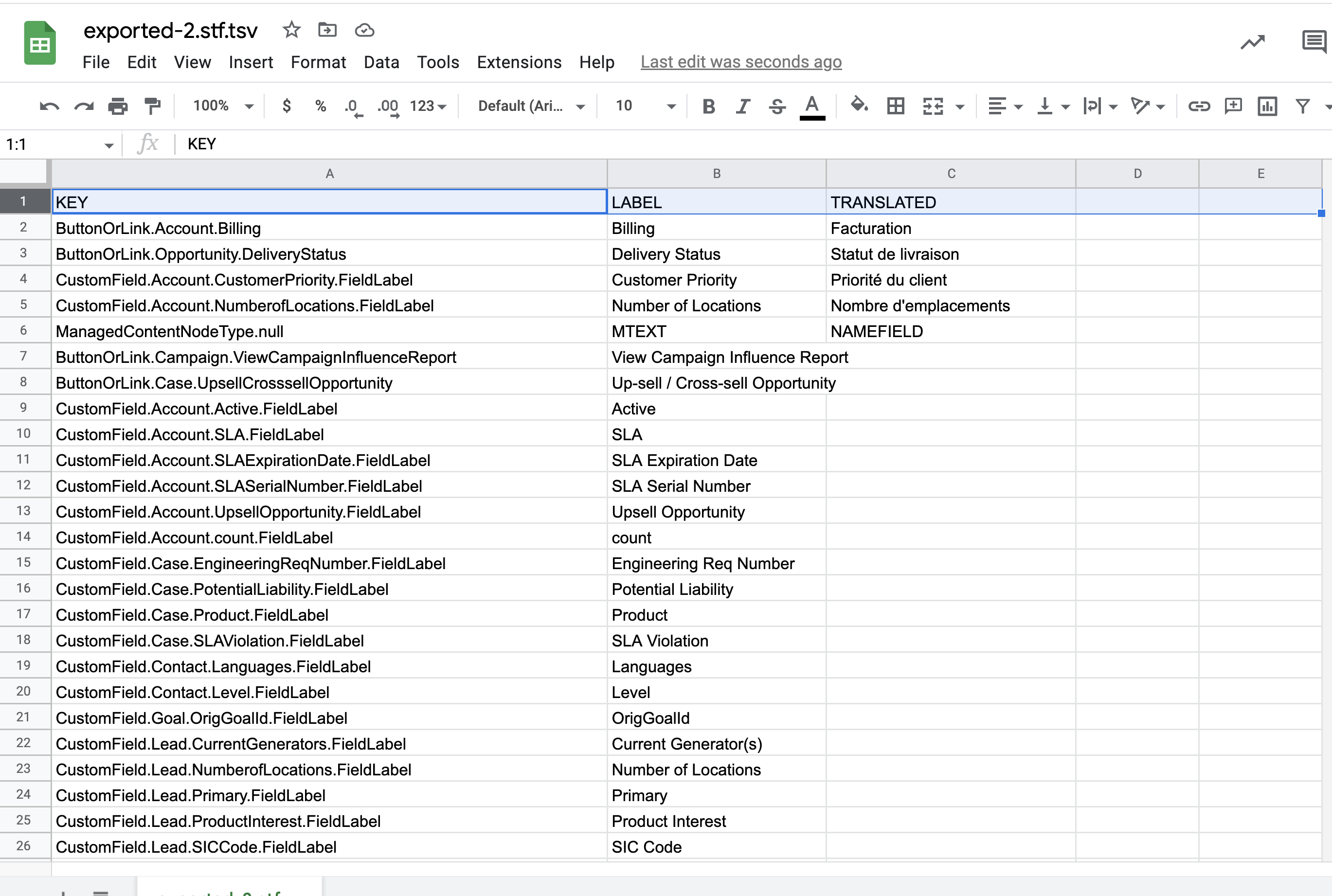
Task: Click the undo icon
Action: [x=49, y=107]
